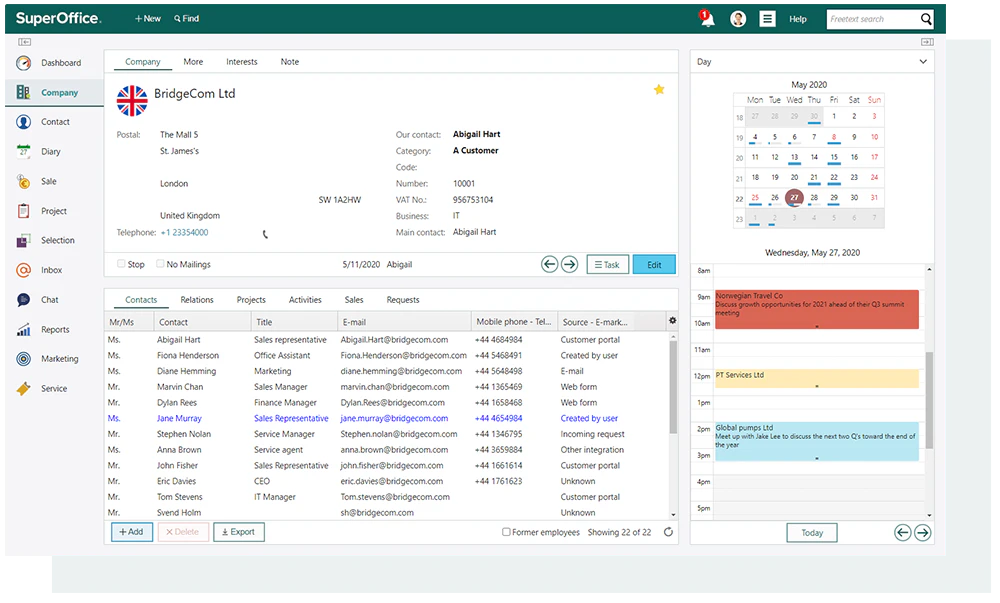Image resolution: width=1000 pixels, height=603 pixels.
Task: Switch to the Relations tab
Action: pyautogui.click(x=196, y=300)
